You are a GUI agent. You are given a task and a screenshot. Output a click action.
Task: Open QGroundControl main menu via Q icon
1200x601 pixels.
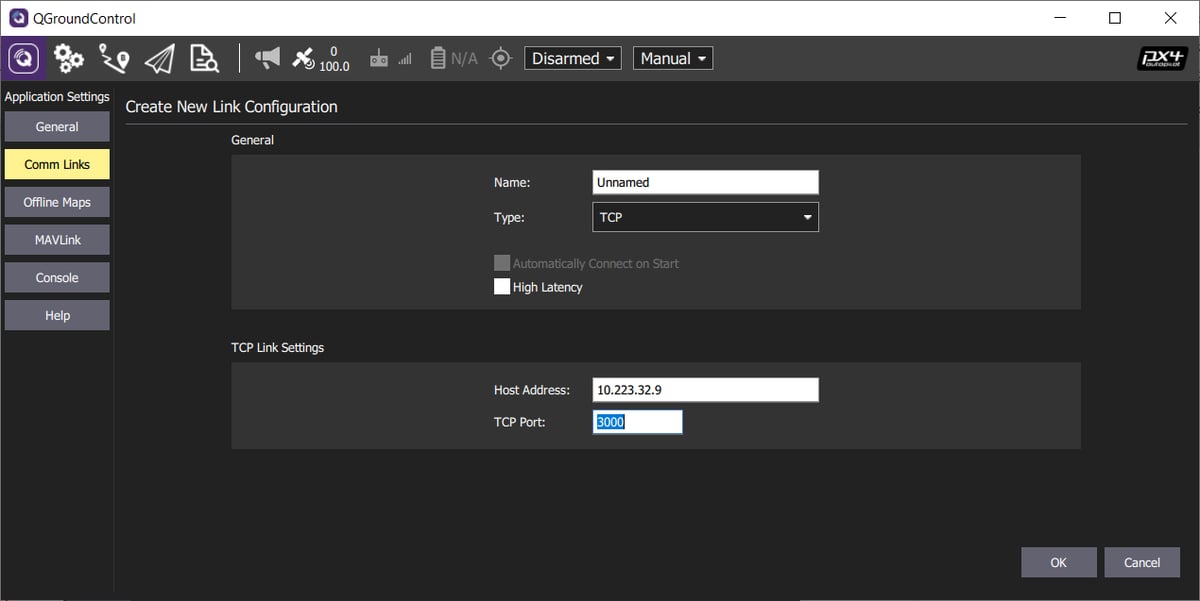click(x=22, y=57)
